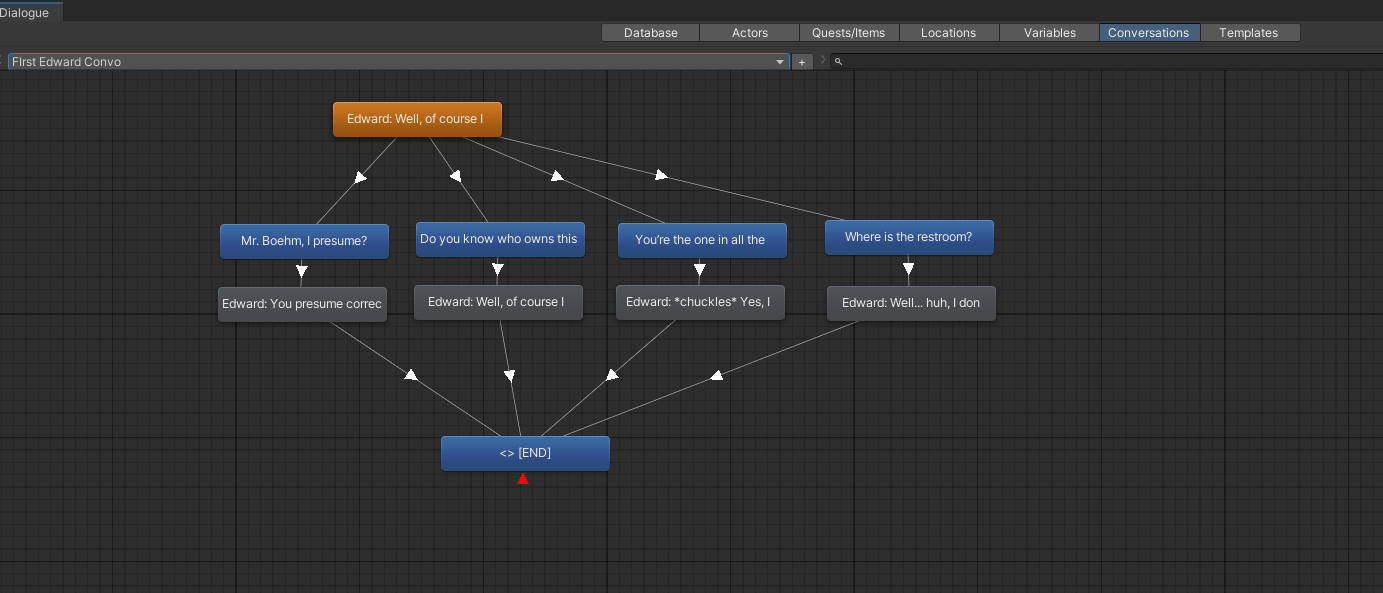This screenshot has width=1383, height=593.
Task: Select the orange Edward start node
Action: [x=417, y=119]
